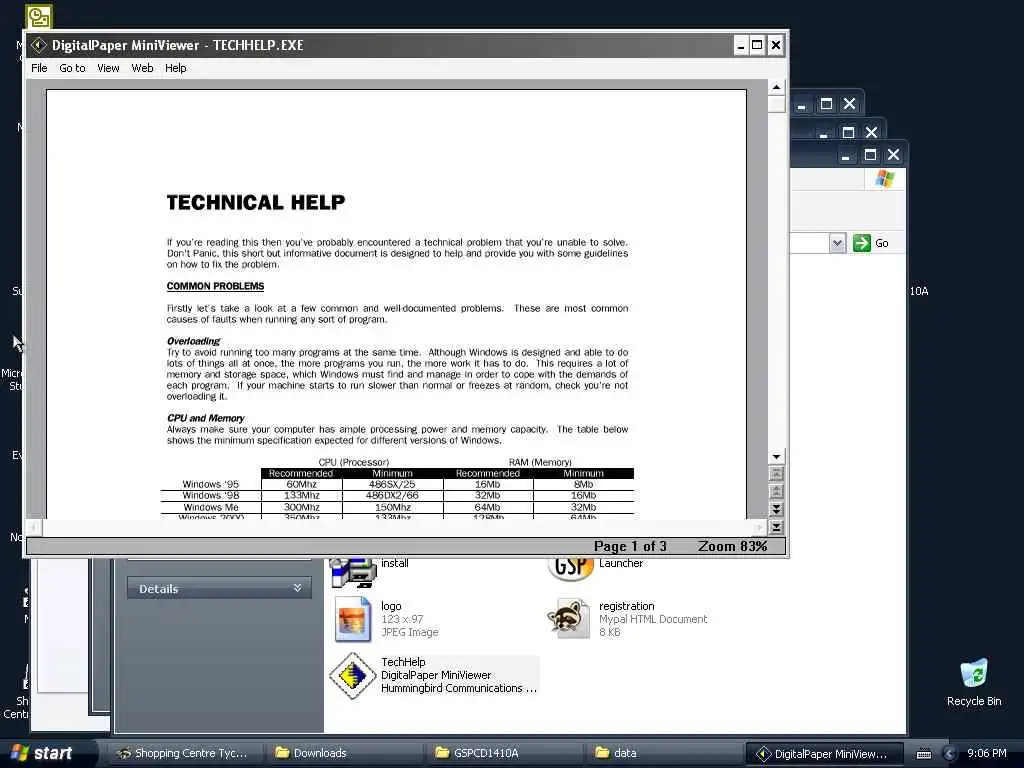Screen dimensions: 1024x768
Task: Click the 'logo' file name label
Action: tap(391, 606)
